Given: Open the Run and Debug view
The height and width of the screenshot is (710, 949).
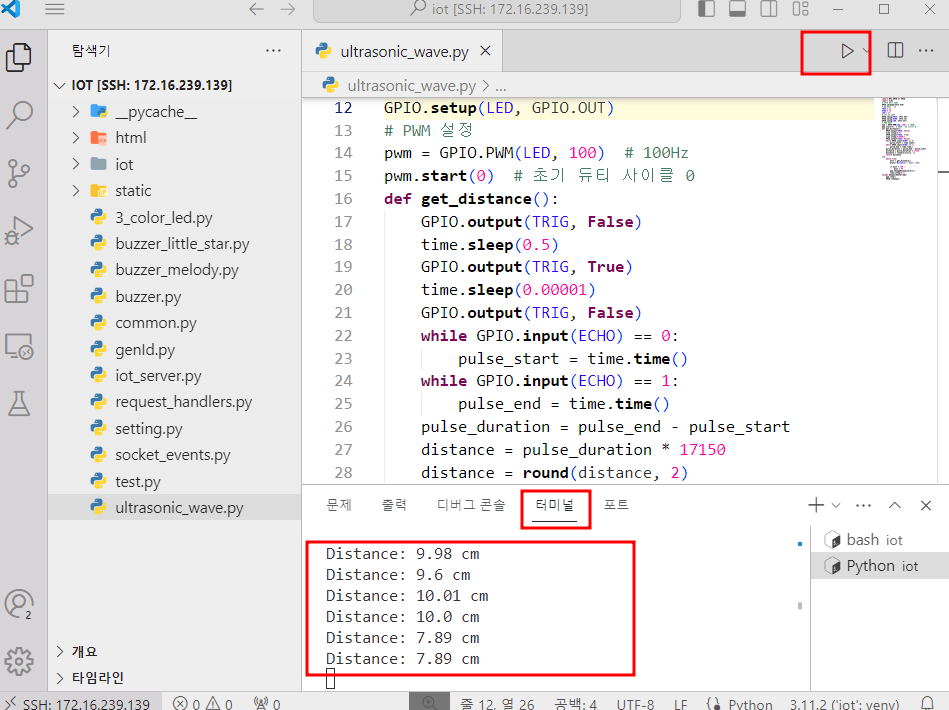Looking at the screenshot, I should click(19, 231).
